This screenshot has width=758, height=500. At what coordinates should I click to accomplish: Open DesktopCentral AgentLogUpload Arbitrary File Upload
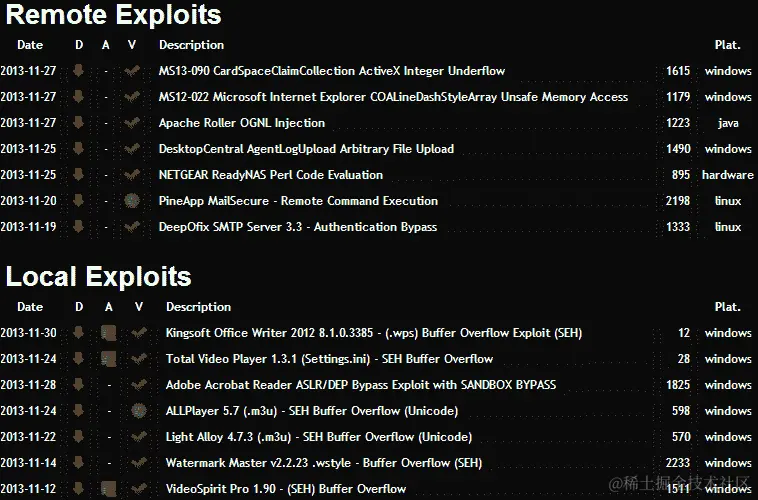(x=306, y=149)
